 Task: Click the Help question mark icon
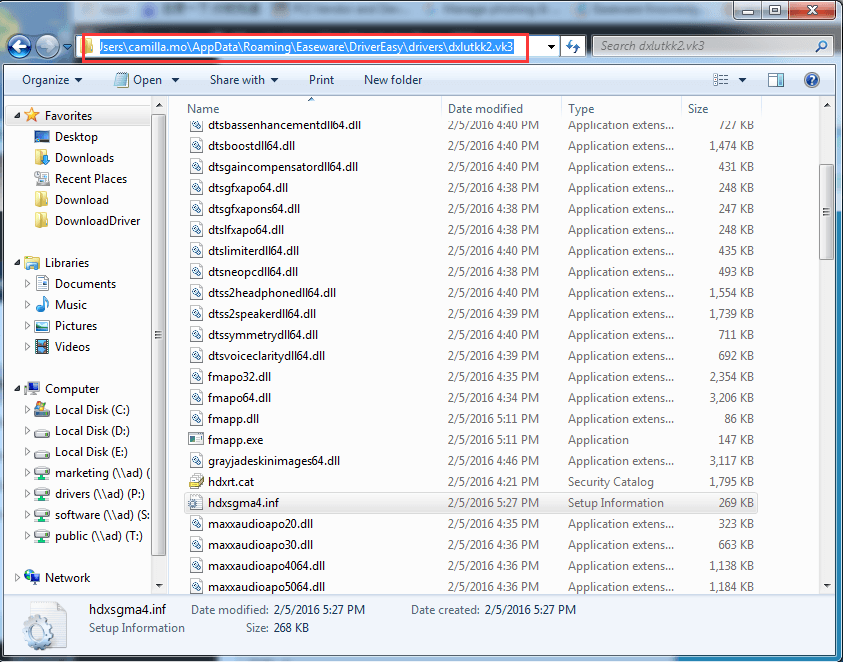tap(814, 80)
